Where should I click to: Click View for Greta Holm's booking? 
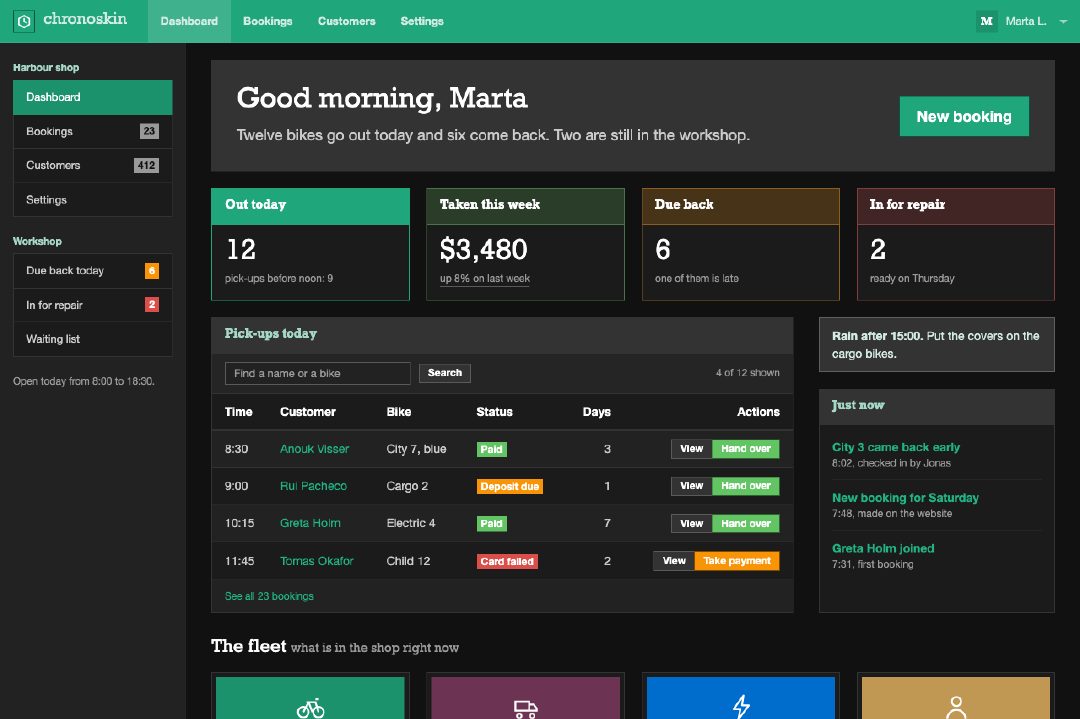pos(692,523)
